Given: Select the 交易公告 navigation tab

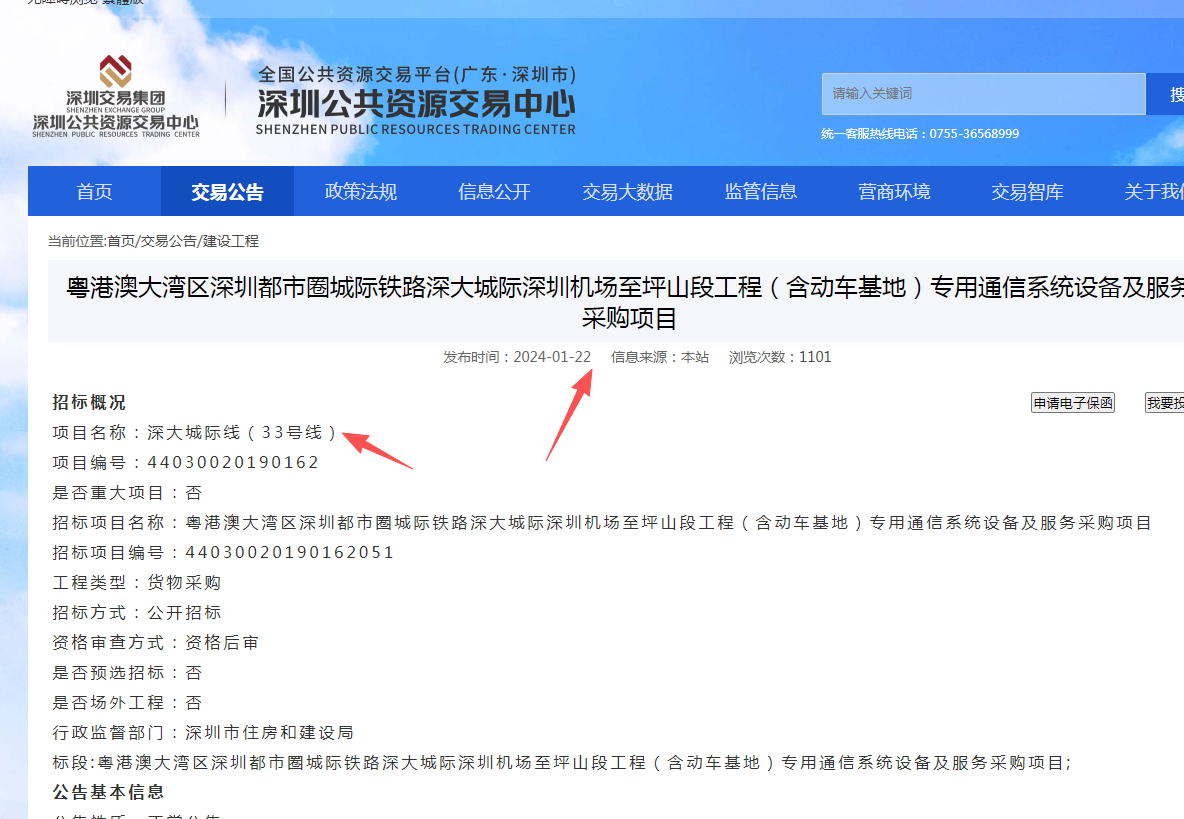Looking at the screenshot, I should click(227, 192).
